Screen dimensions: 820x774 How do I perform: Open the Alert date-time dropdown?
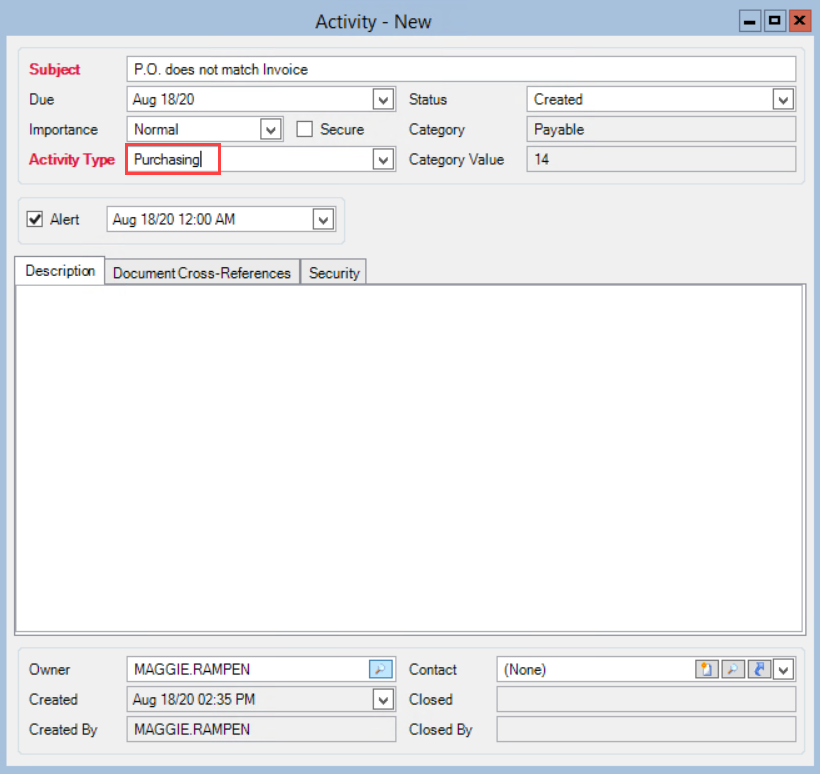pos(323,219)
